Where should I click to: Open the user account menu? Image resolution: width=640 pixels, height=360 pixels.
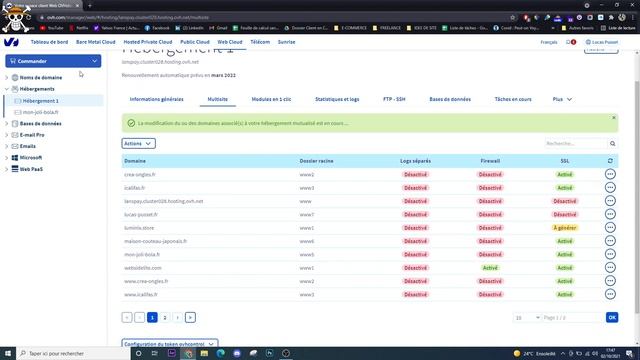pos(602,42)
